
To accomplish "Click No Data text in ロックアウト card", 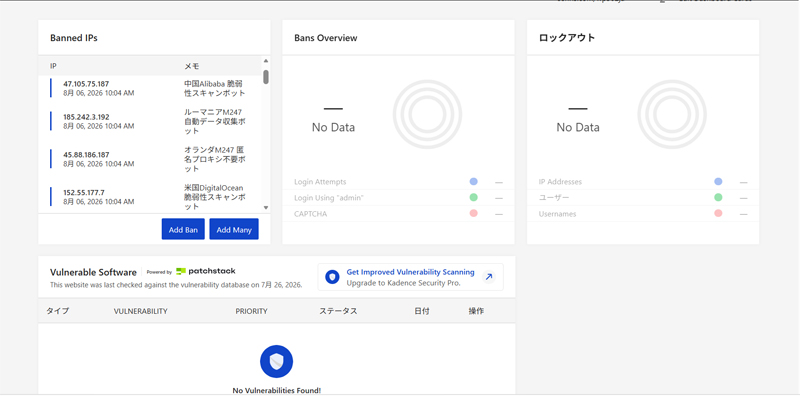I will click(578, 127).
